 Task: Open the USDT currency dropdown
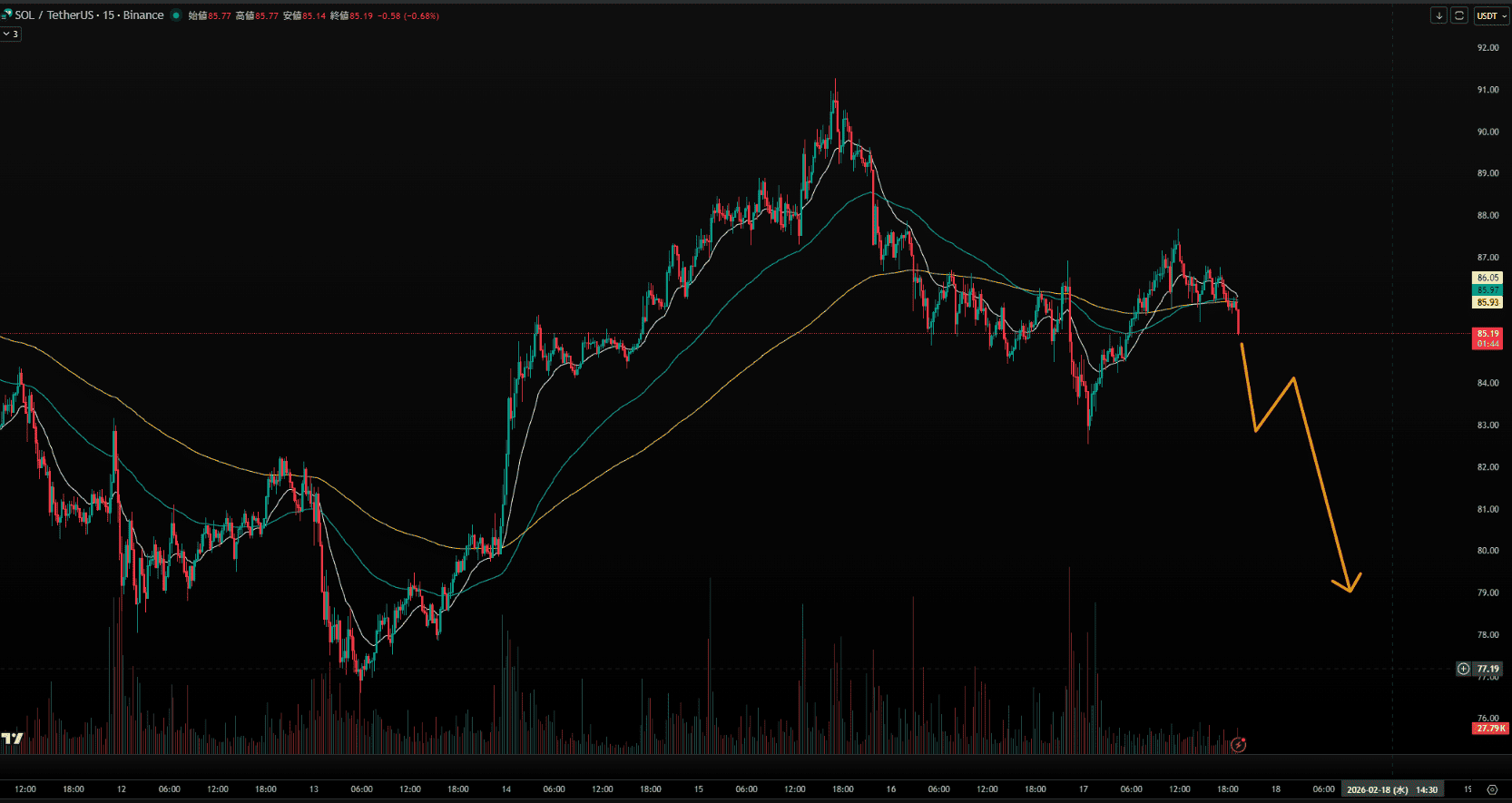pyautogui.click(x=1490, y=15)
